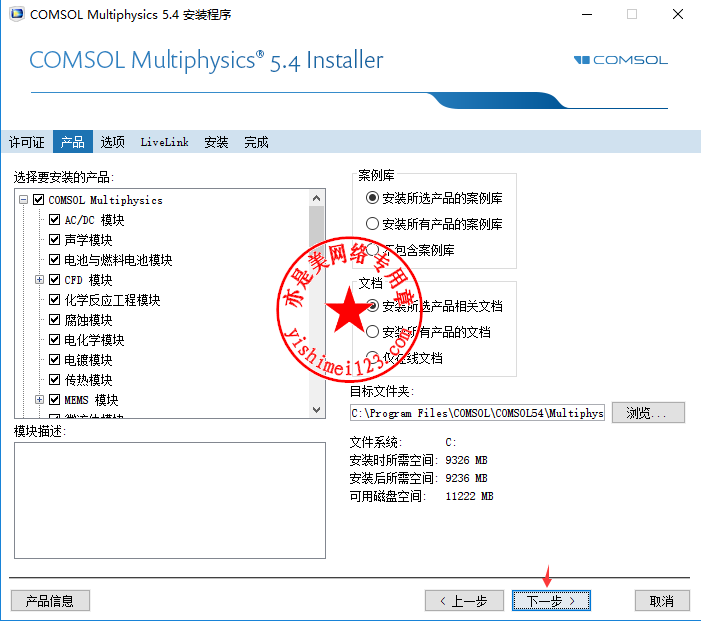Uncheck the 声学模块 checkbox
The height and width of the screenshot is (621, 701).
(x=55, y=240)
